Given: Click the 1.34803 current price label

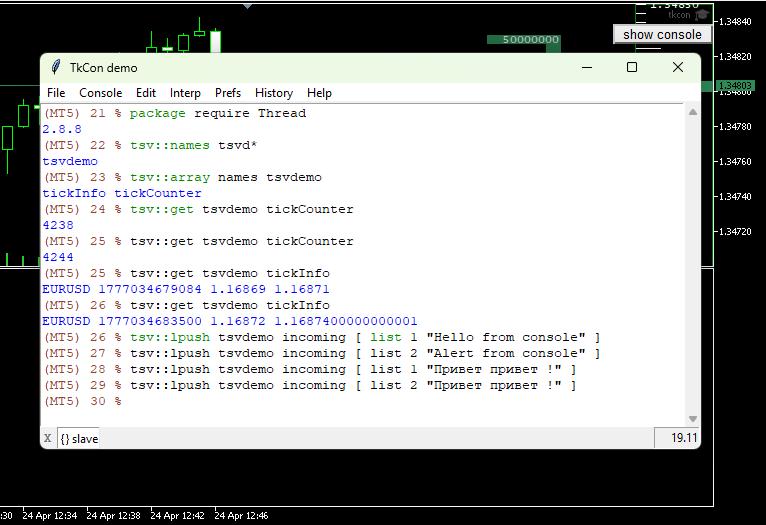Looking at the screenshot, I should [735, 86].
